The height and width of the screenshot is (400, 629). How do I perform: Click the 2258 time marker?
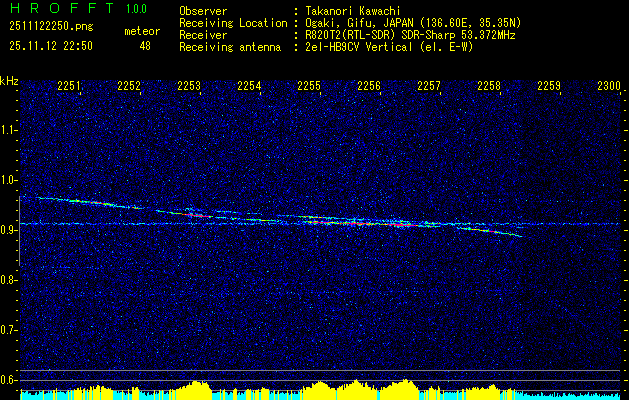(489, 86)
